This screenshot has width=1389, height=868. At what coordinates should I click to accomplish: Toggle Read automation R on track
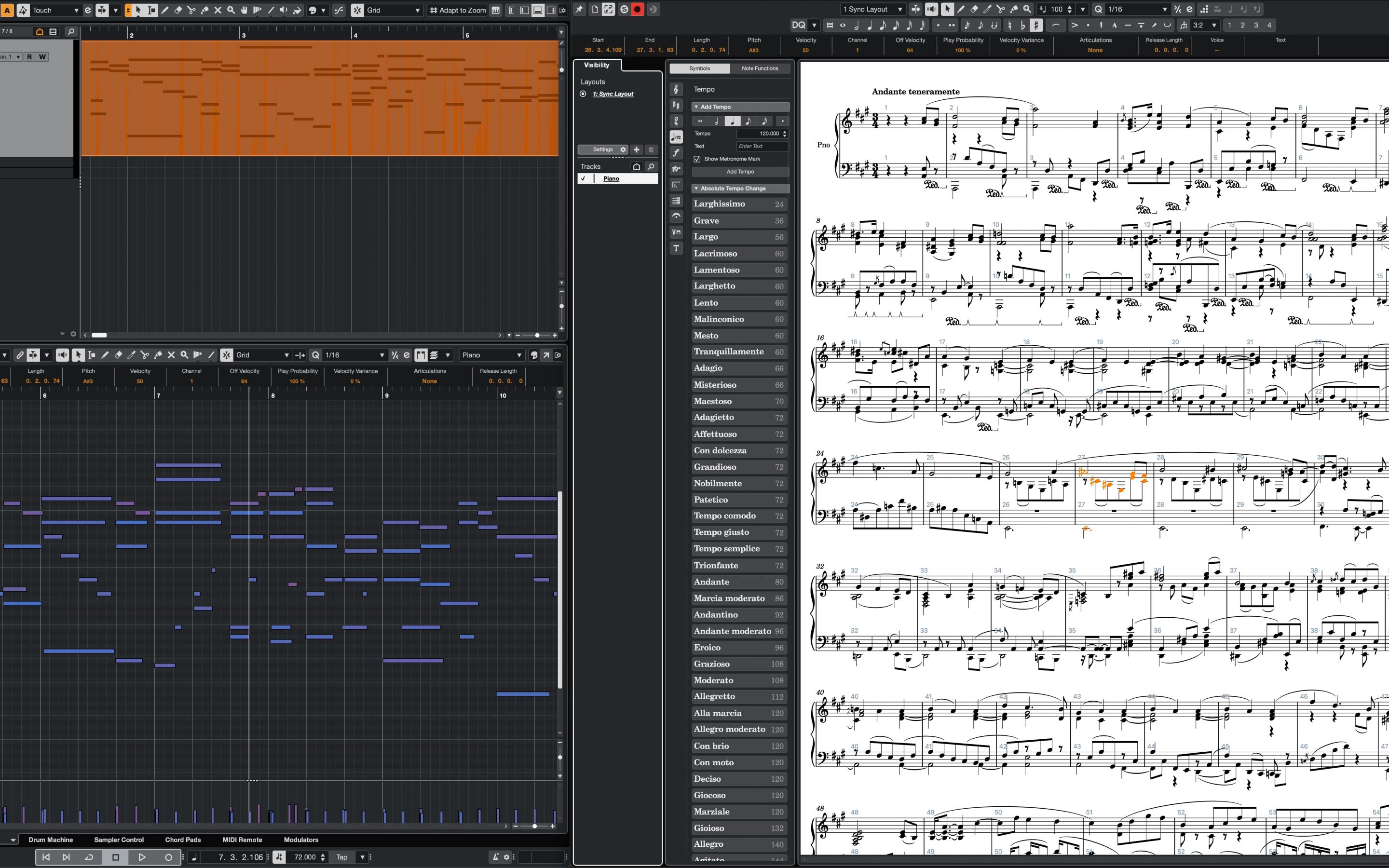pyautogui.click(x=29, y=56)
